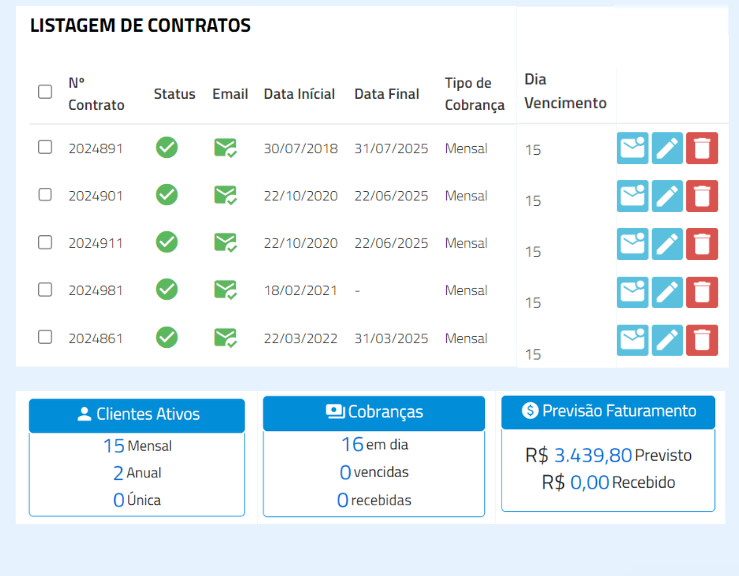
Task: Click the R$ 3.439,80 Previsto value
Action: (608, 455)
